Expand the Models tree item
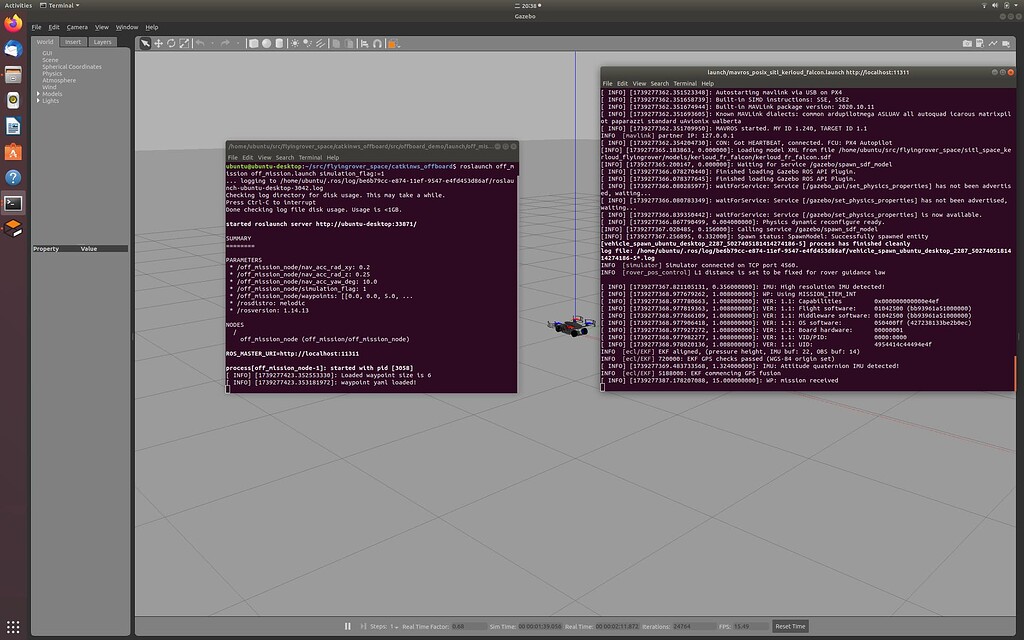Viewport: 1024px width, 640px height. click(x=37, y=94)
